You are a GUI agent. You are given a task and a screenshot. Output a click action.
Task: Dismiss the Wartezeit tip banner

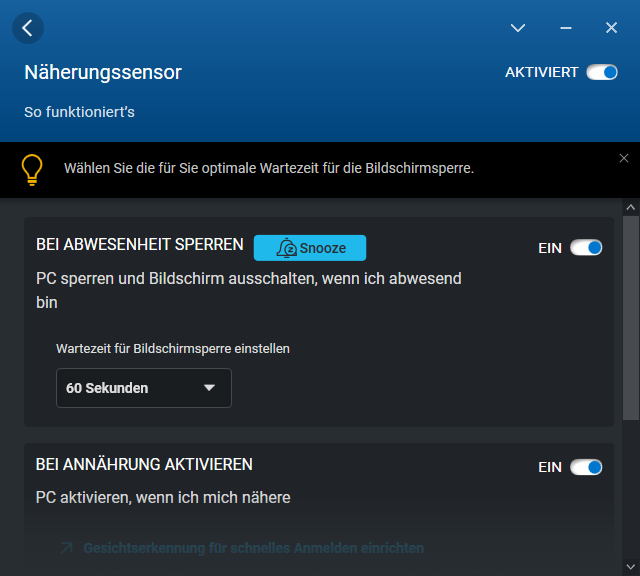pos(624,158)
